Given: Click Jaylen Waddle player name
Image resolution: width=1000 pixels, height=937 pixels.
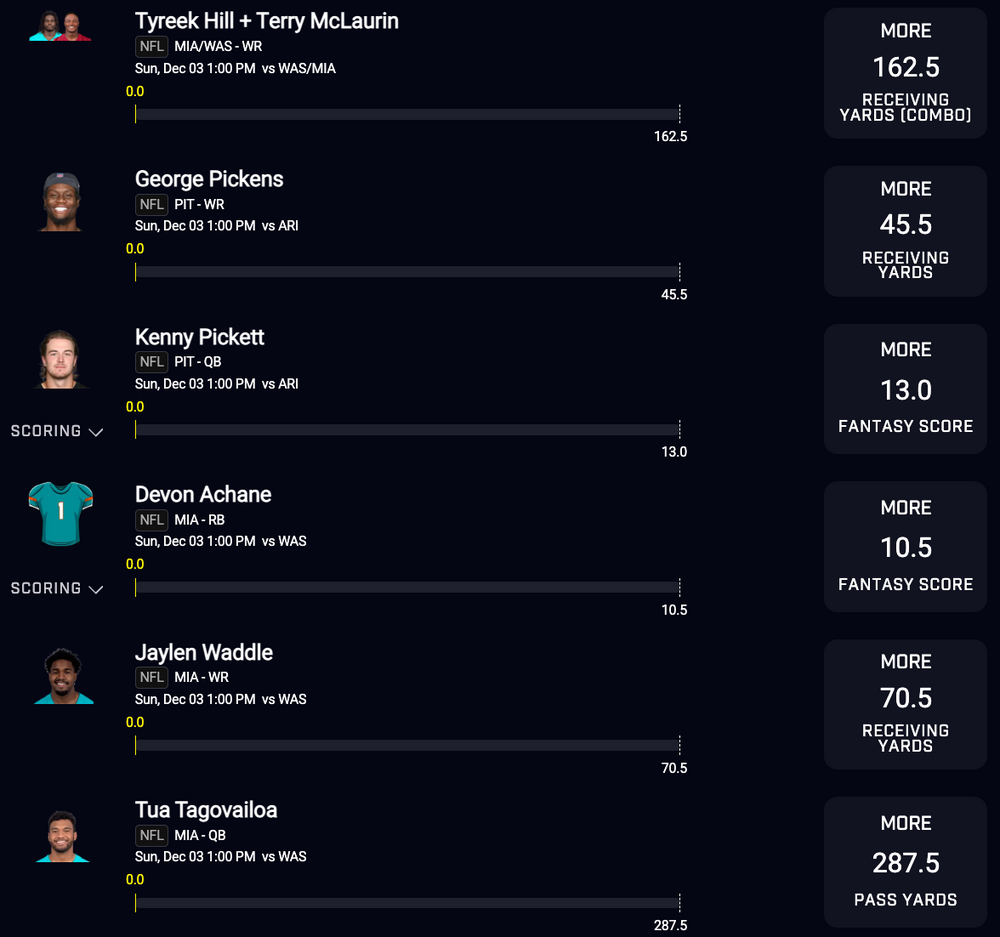Looking at the screenshot, I should pyautogui.click(x=204, y=653).
